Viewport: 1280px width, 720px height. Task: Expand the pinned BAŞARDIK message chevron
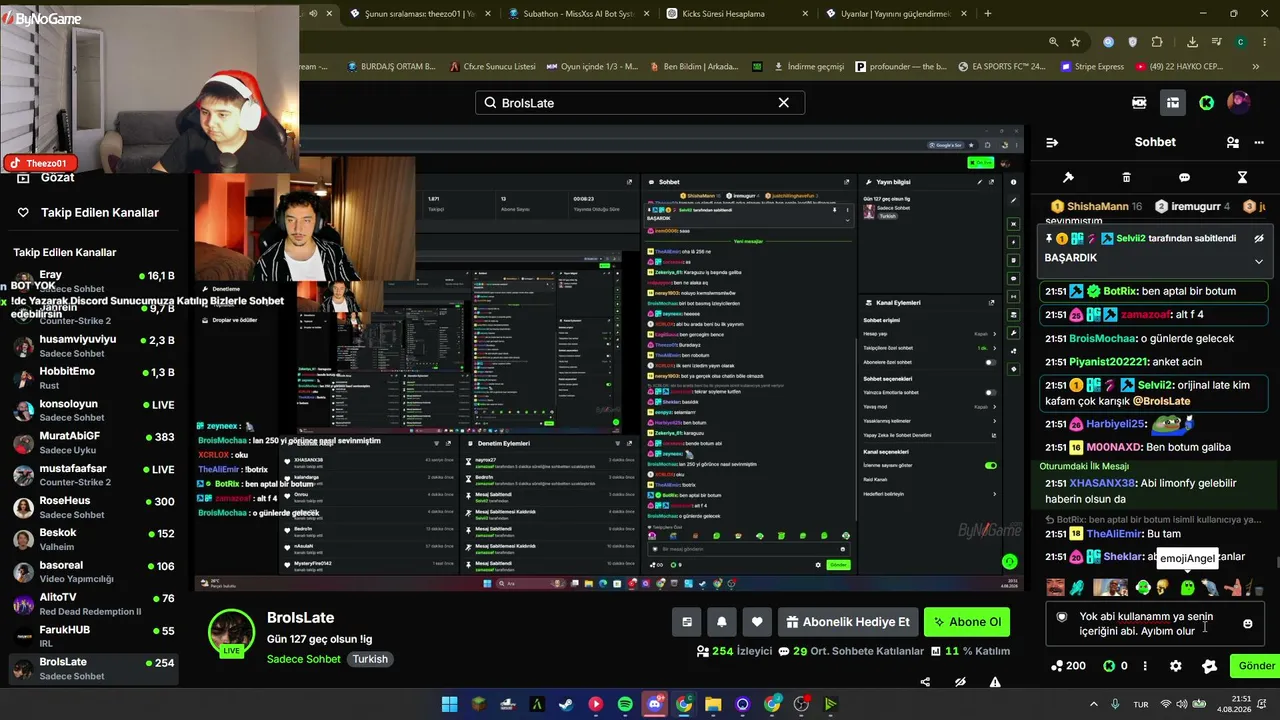[1259, 261]
